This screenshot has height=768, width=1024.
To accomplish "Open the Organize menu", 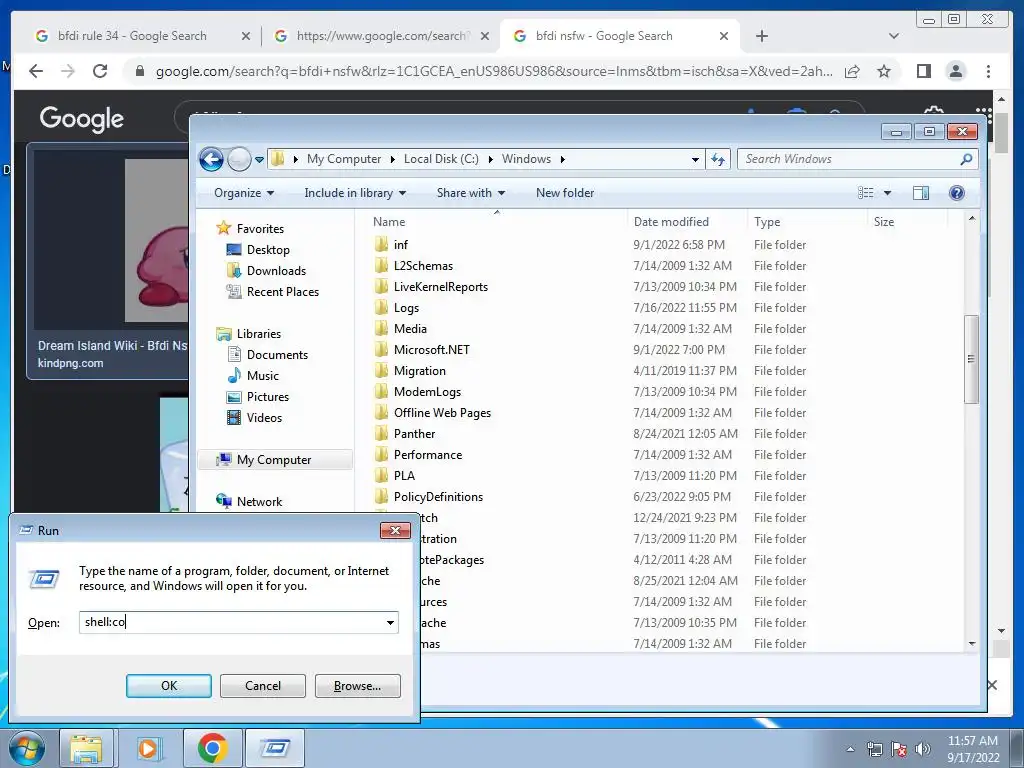I will (244, 193).
